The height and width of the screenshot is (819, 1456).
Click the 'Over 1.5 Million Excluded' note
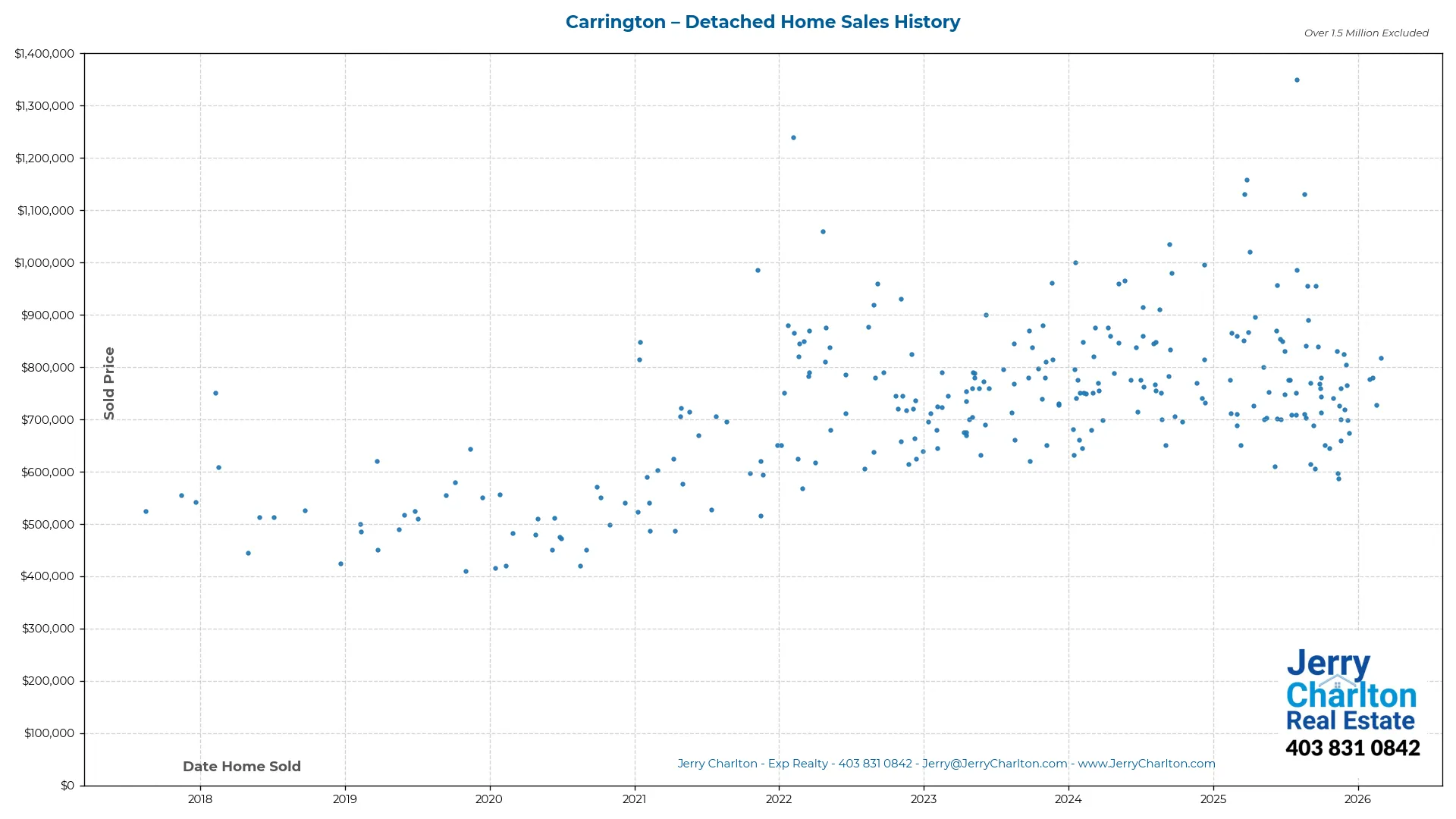coord(1365,33)
